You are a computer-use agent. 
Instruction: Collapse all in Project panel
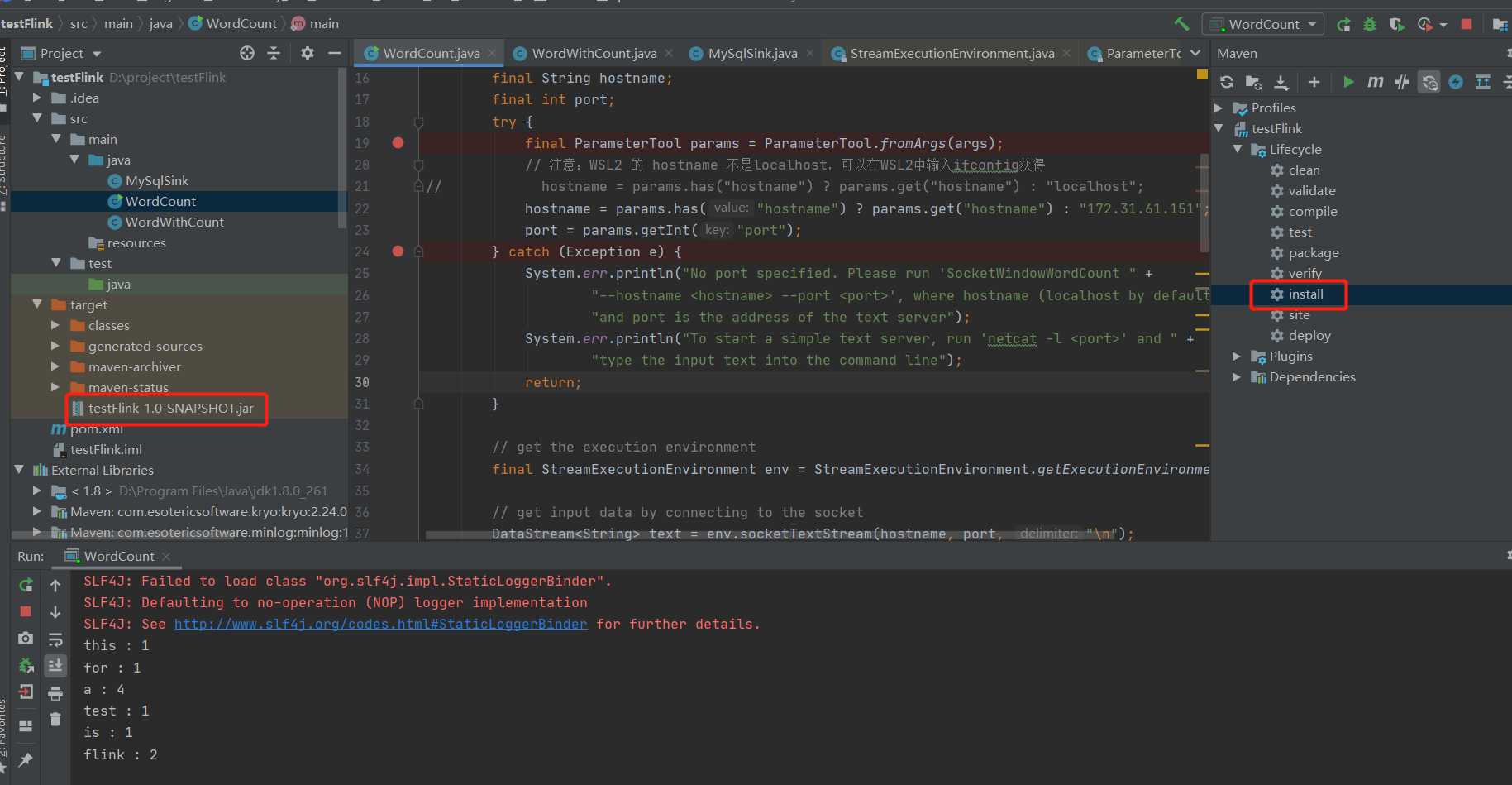click(x=274, y=53)
